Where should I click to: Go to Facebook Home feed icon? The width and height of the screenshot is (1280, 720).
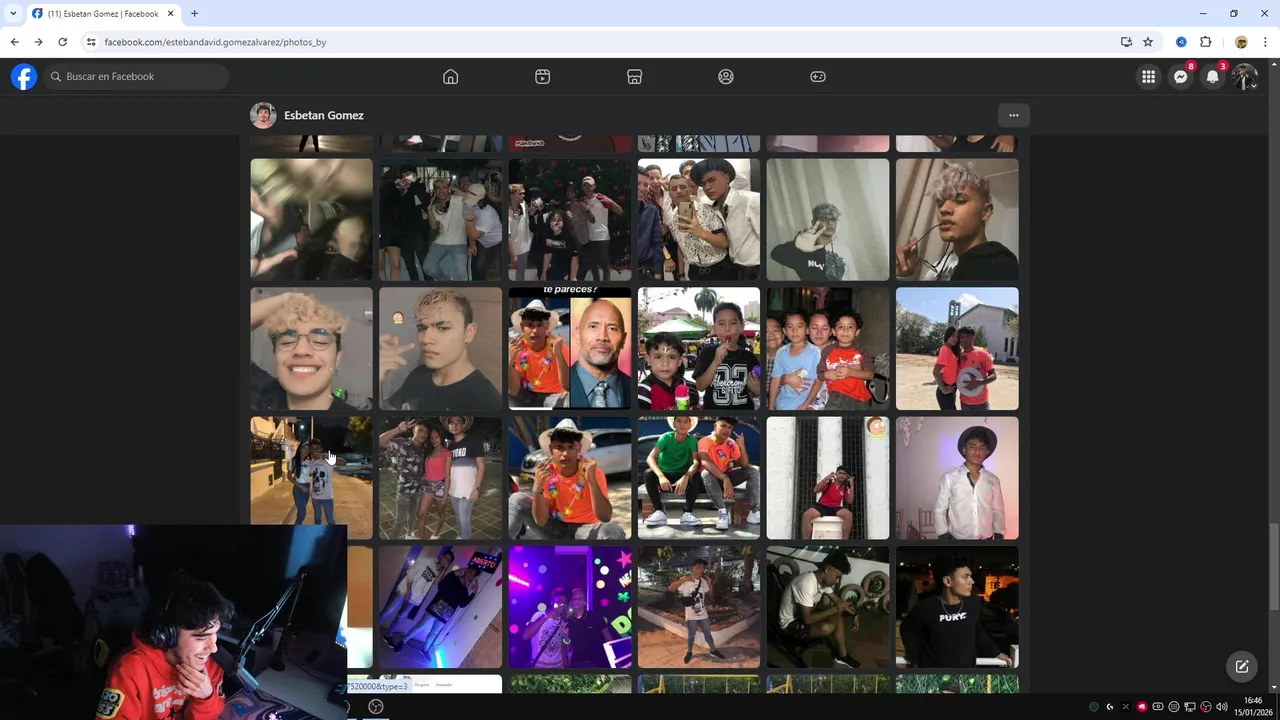pos(451,77)
